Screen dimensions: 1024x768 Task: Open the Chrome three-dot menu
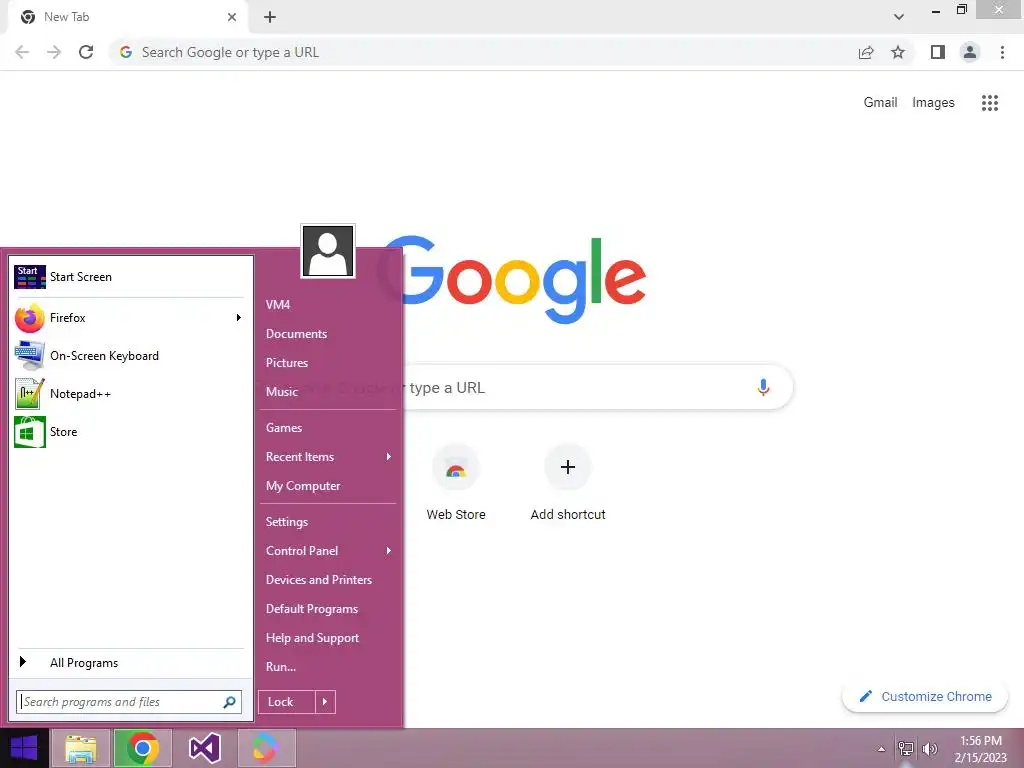(x=1002, y=52)
